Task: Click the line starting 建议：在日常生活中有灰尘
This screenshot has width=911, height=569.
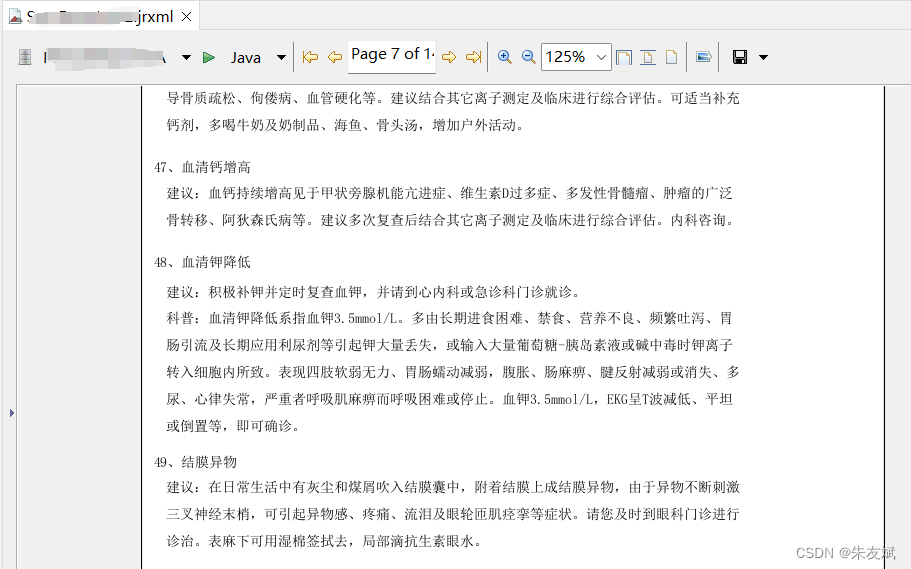Action: click(453, 487)
